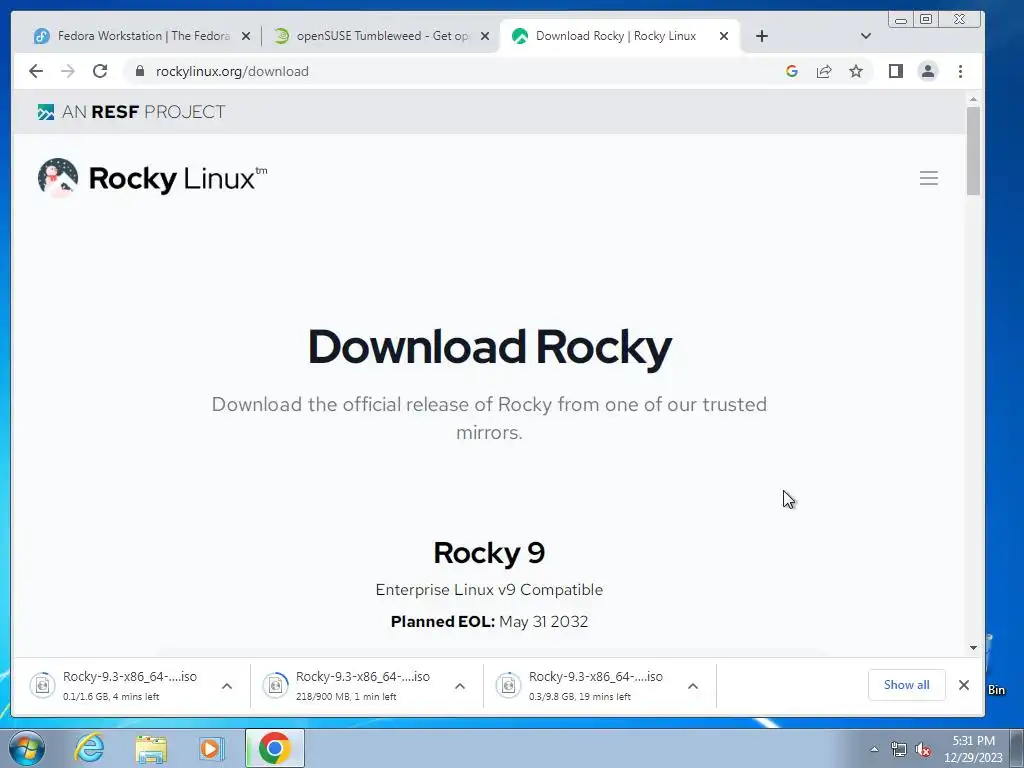This screenshot has width=1024, height=768.
Task: Expand options for the 900 MB download
Action: (x=460, y=686)
